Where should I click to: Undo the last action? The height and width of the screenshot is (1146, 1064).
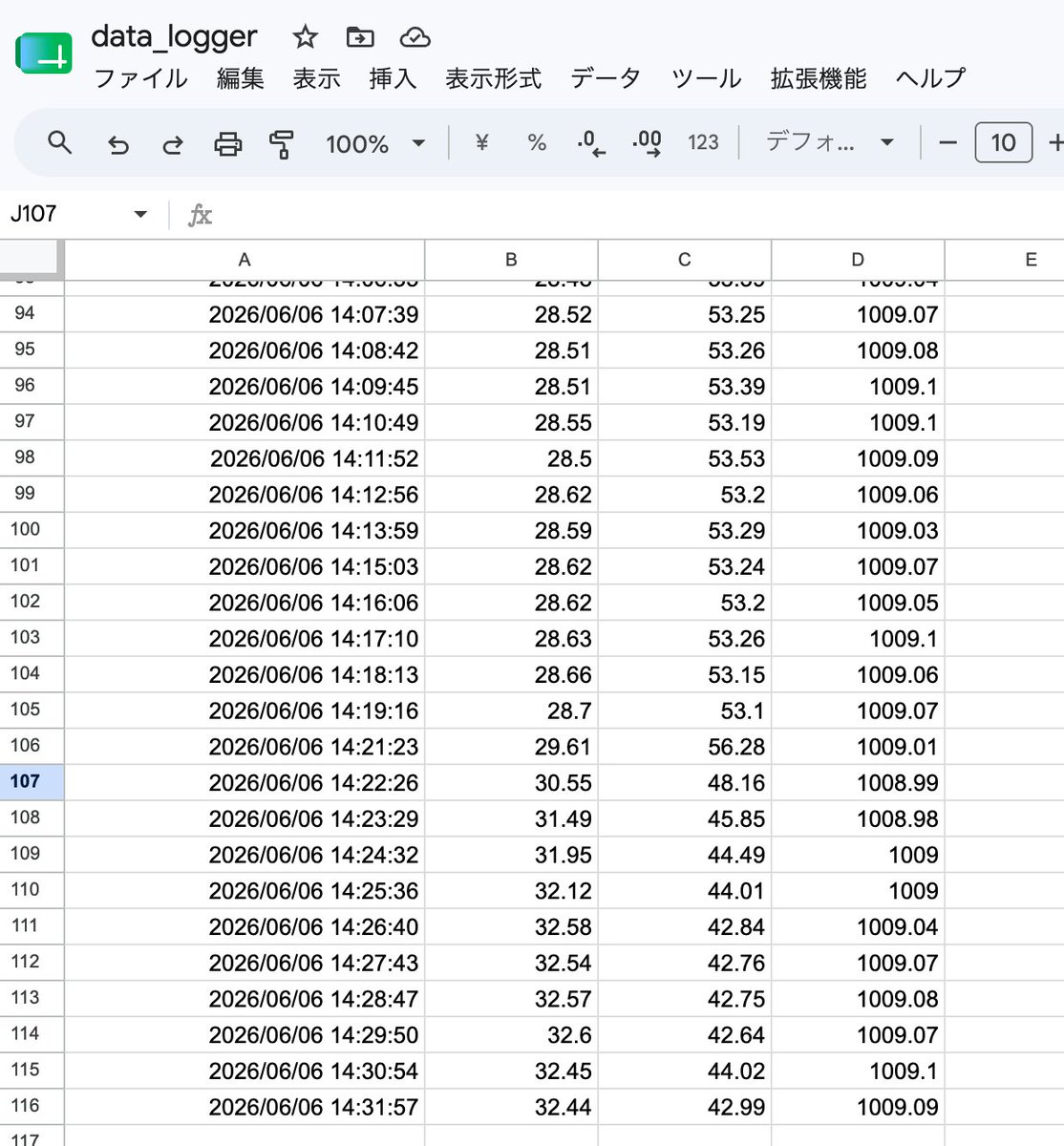coord(117,144)
